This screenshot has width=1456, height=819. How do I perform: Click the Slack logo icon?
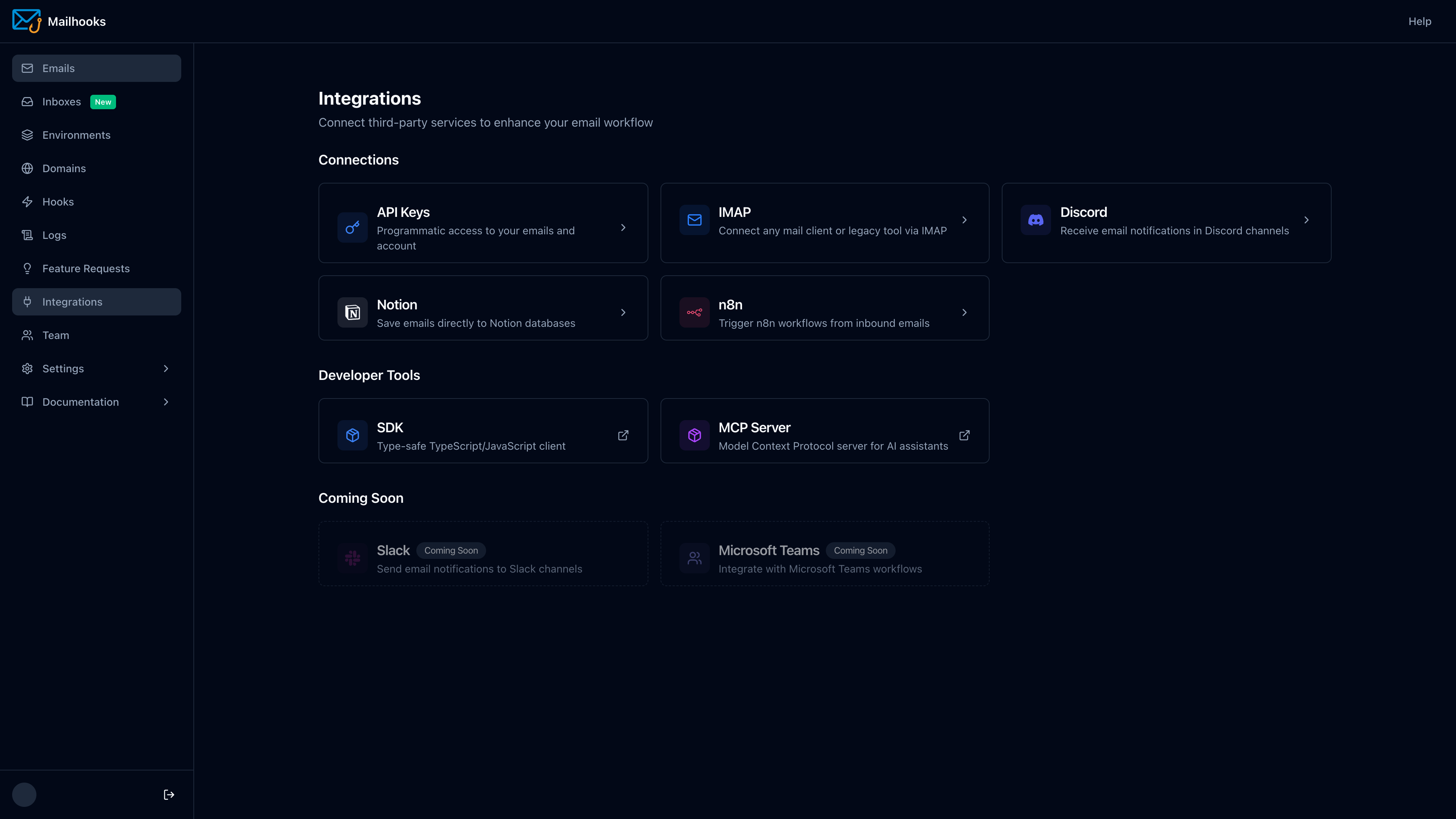tap(353, 558)
